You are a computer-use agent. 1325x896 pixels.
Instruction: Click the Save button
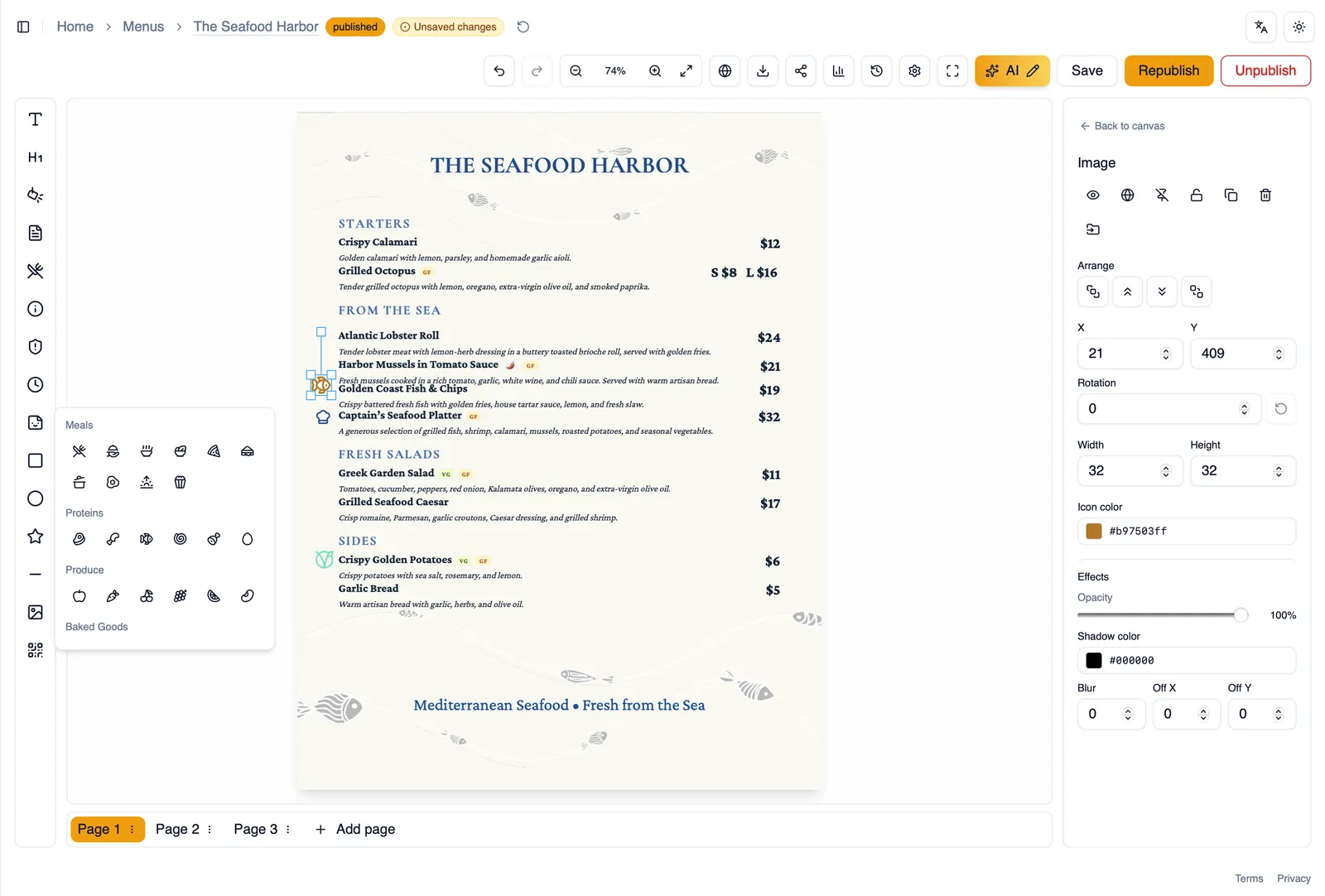[1086, 71]
